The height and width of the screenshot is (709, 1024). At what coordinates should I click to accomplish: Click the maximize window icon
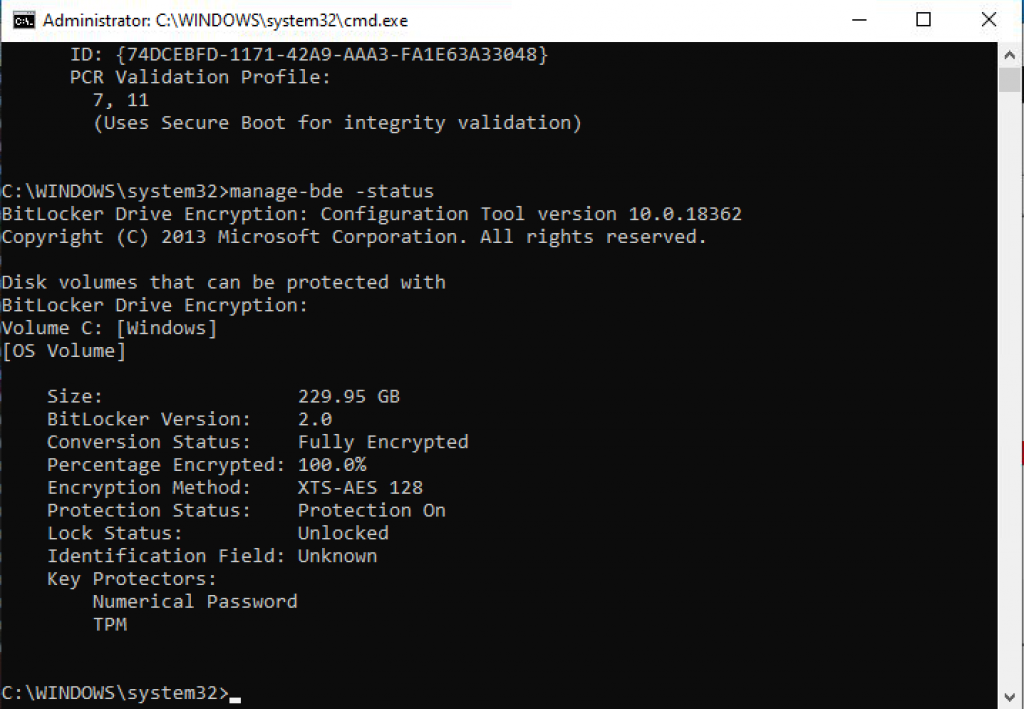tap(923, 19)
